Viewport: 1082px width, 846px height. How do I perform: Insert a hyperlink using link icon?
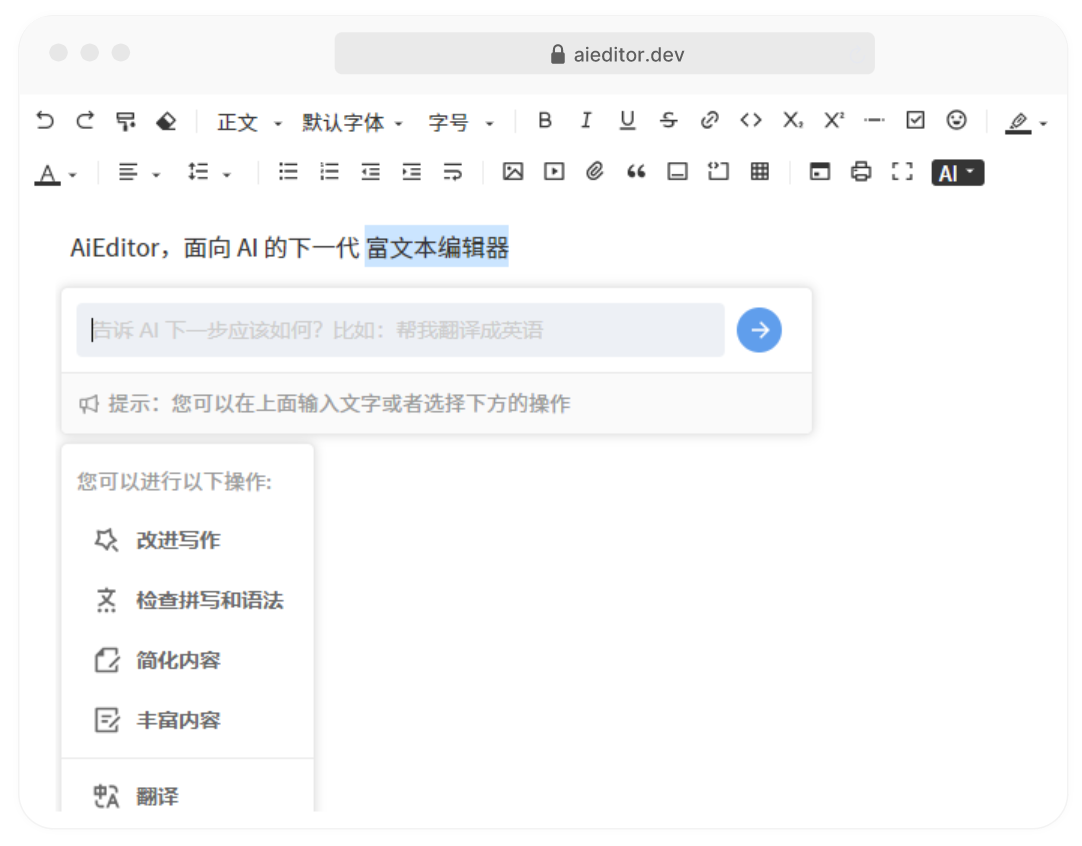coord(710,120)
